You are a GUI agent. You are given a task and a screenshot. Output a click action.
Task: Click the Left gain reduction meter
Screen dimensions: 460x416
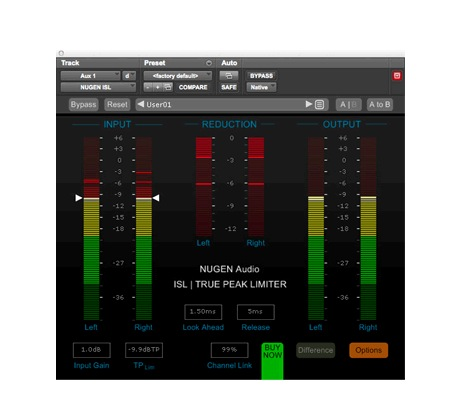coord(204,187)
